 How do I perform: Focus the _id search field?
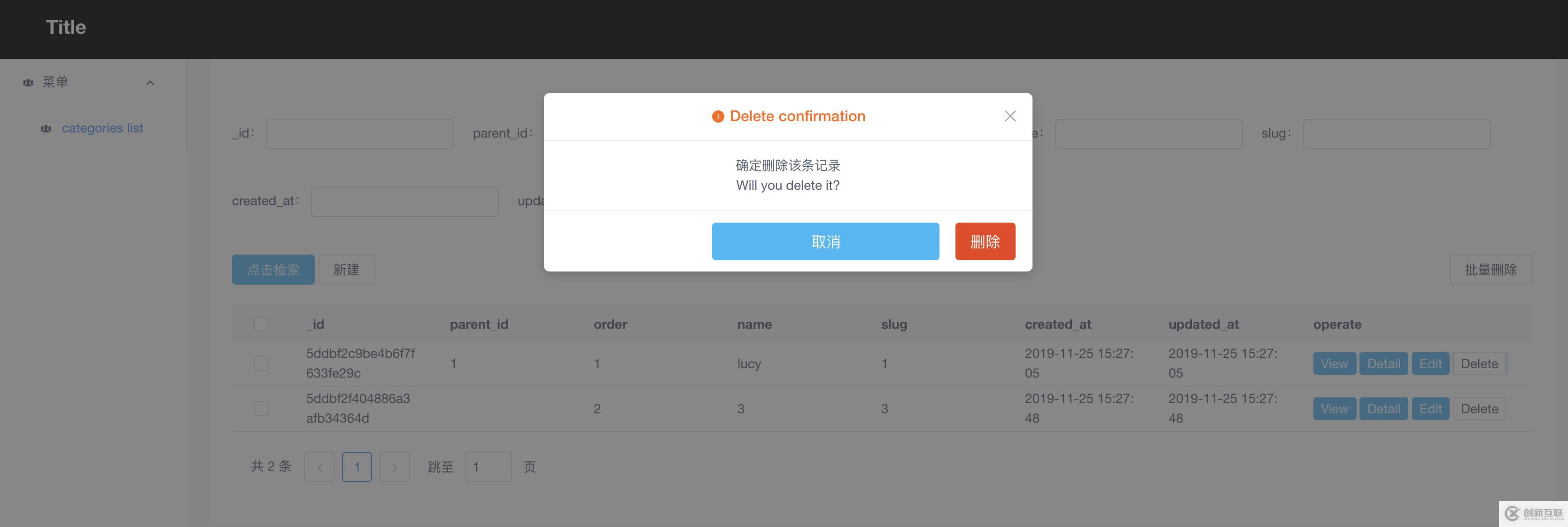359,134
